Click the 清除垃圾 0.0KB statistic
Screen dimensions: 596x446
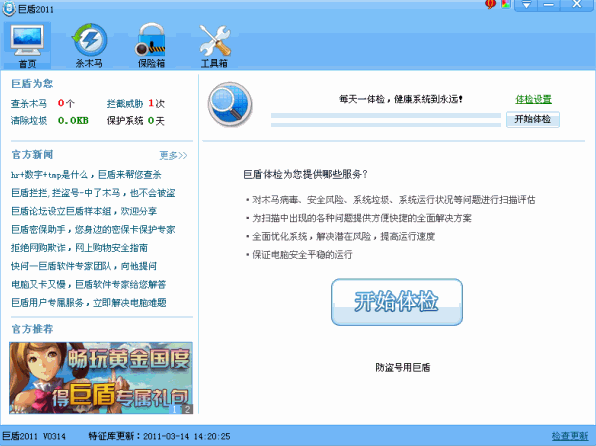[x=49, y=121]
